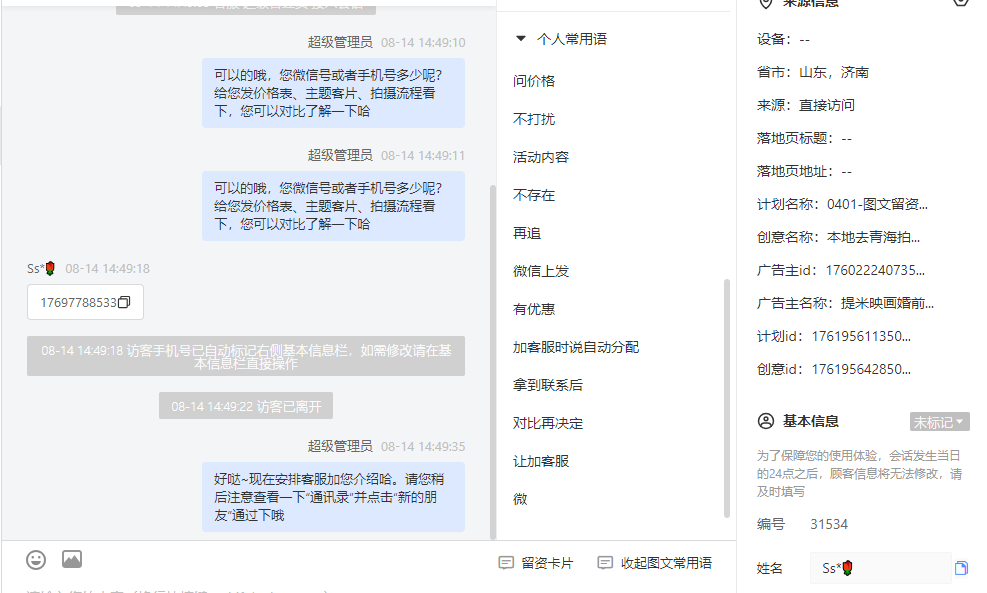Select the 有优惠 quick phrase
Viewport: 987px width, 593px height.
(x=534, y=309)
